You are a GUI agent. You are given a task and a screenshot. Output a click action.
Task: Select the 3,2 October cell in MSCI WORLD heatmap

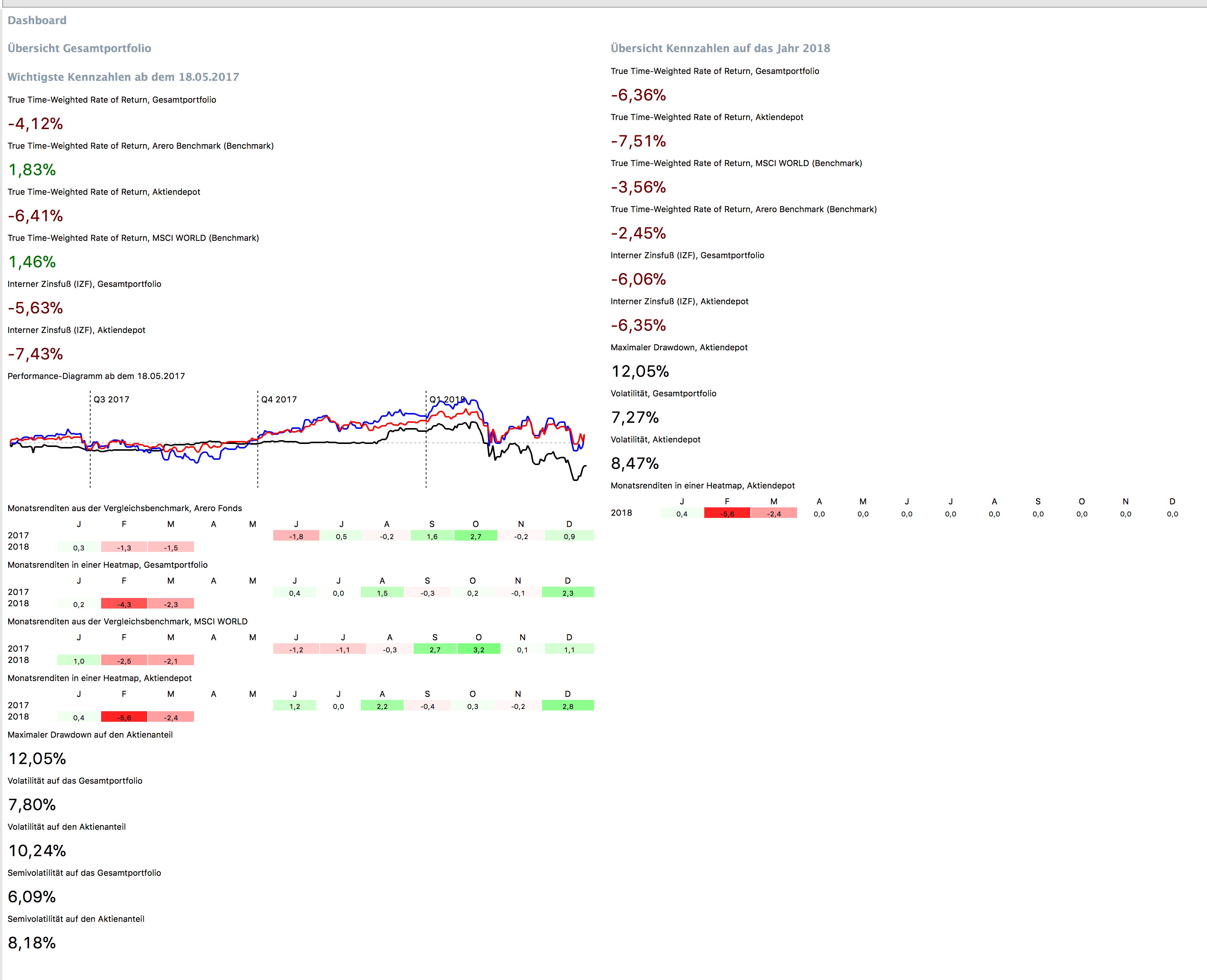[479, 649]
